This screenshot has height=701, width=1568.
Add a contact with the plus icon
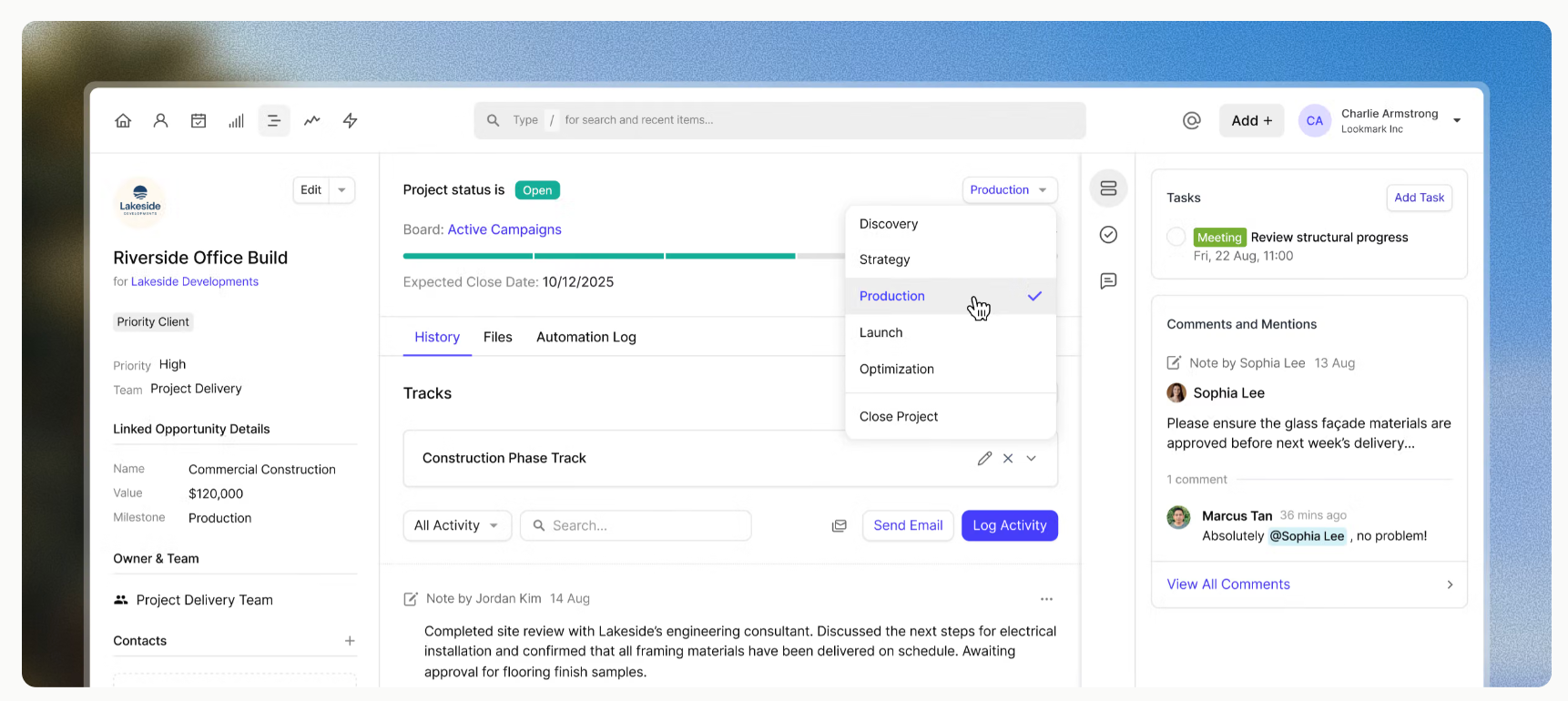tap(350, 641)
